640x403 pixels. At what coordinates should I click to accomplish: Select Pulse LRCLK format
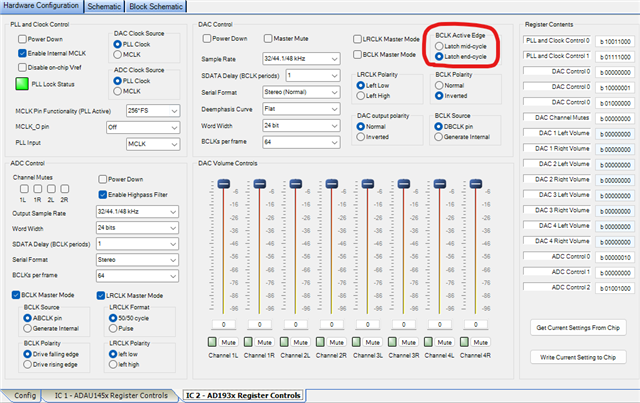click(x=113, y=328)
